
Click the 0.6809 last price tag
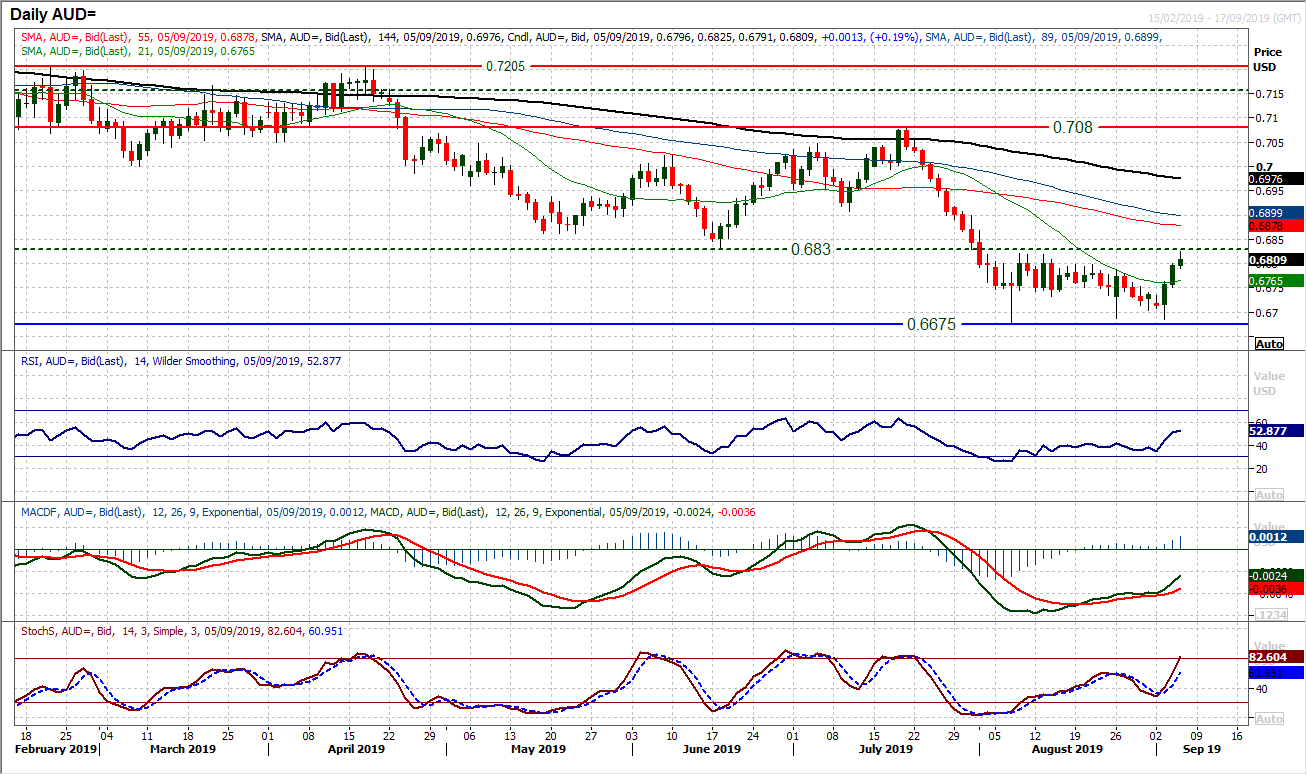tap(1276, 259)
